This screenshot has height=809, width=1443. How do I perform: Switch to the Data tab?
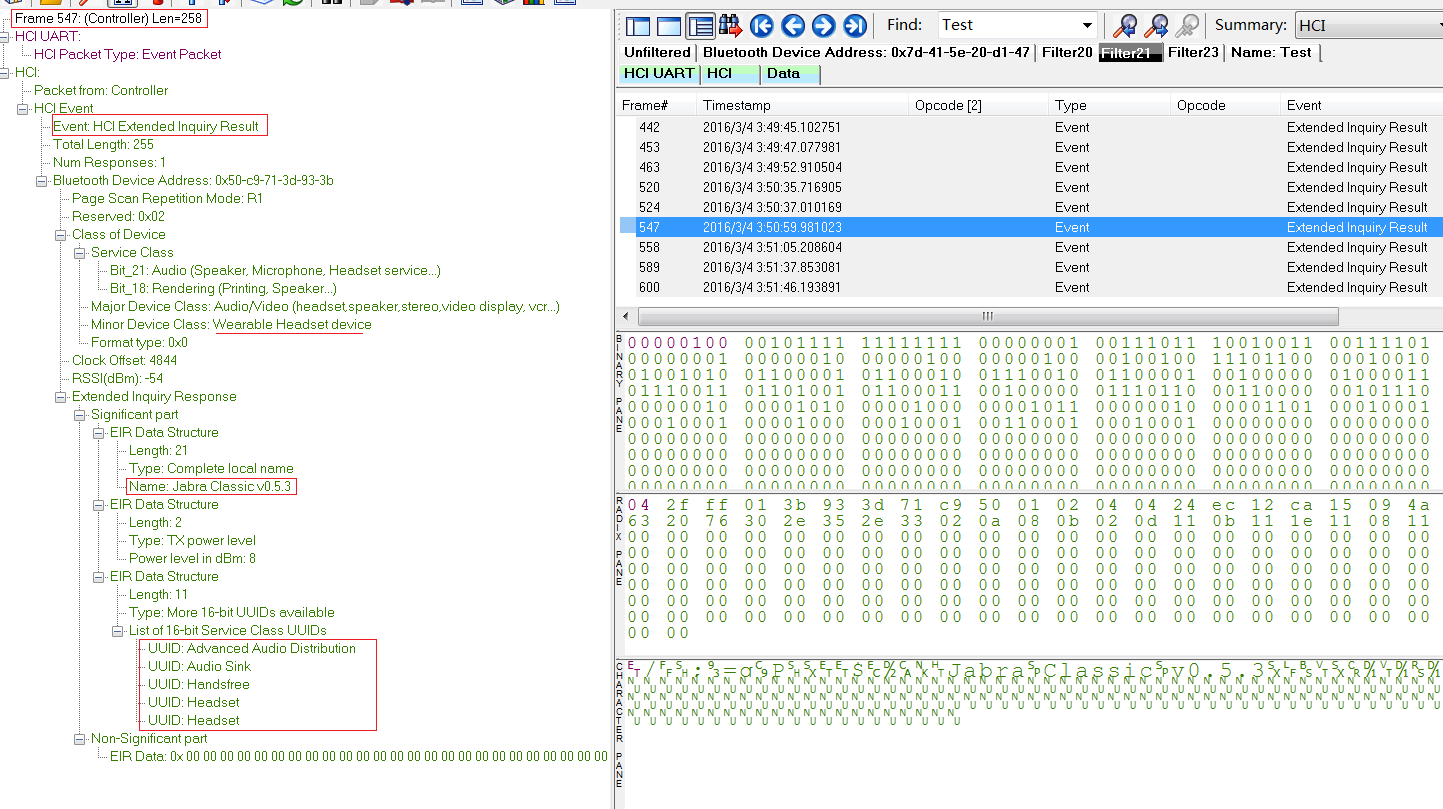[x=790, y=74]
